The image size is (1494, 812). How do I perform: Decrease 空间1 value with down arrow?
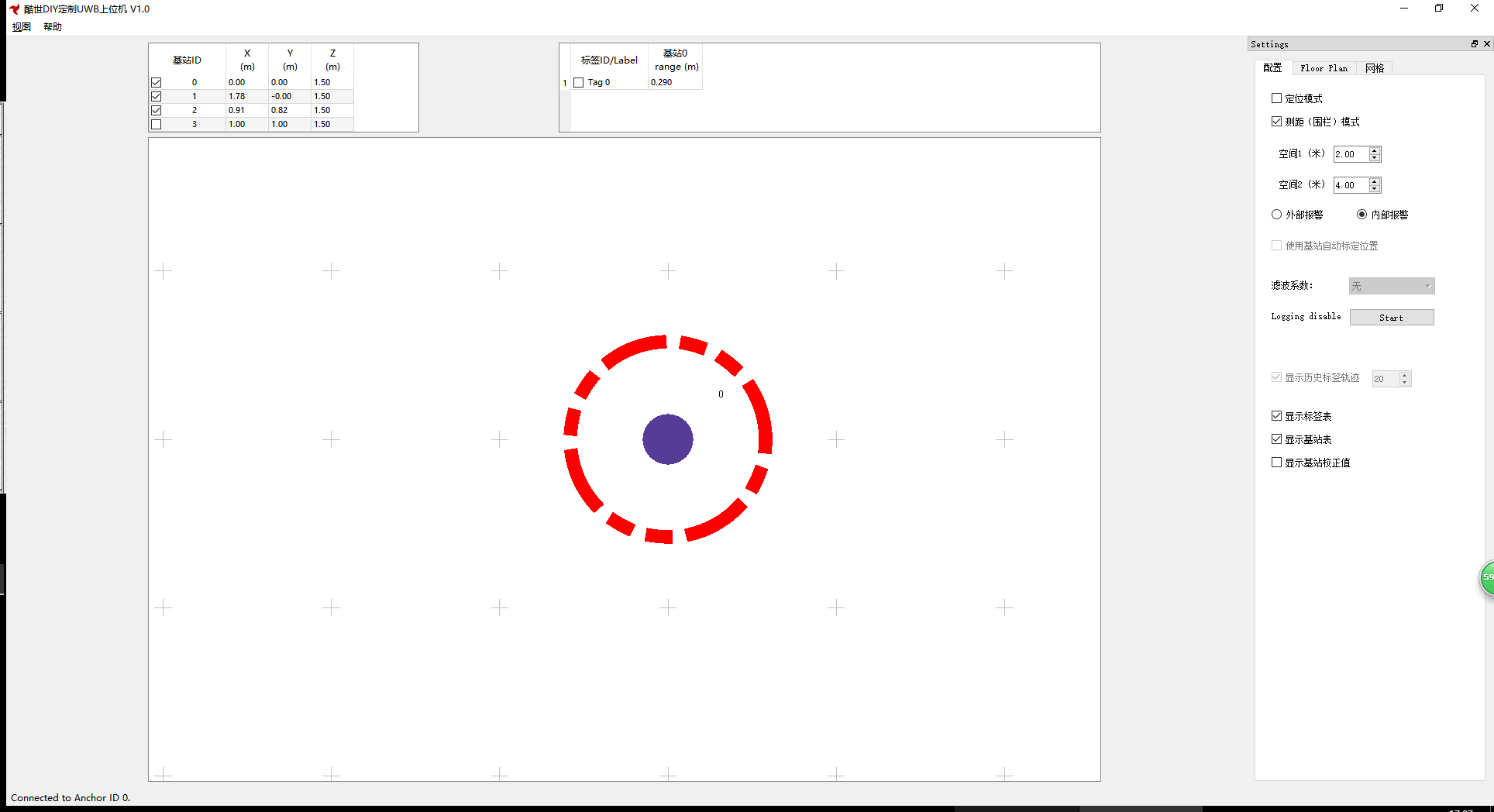coord(1375,158)
